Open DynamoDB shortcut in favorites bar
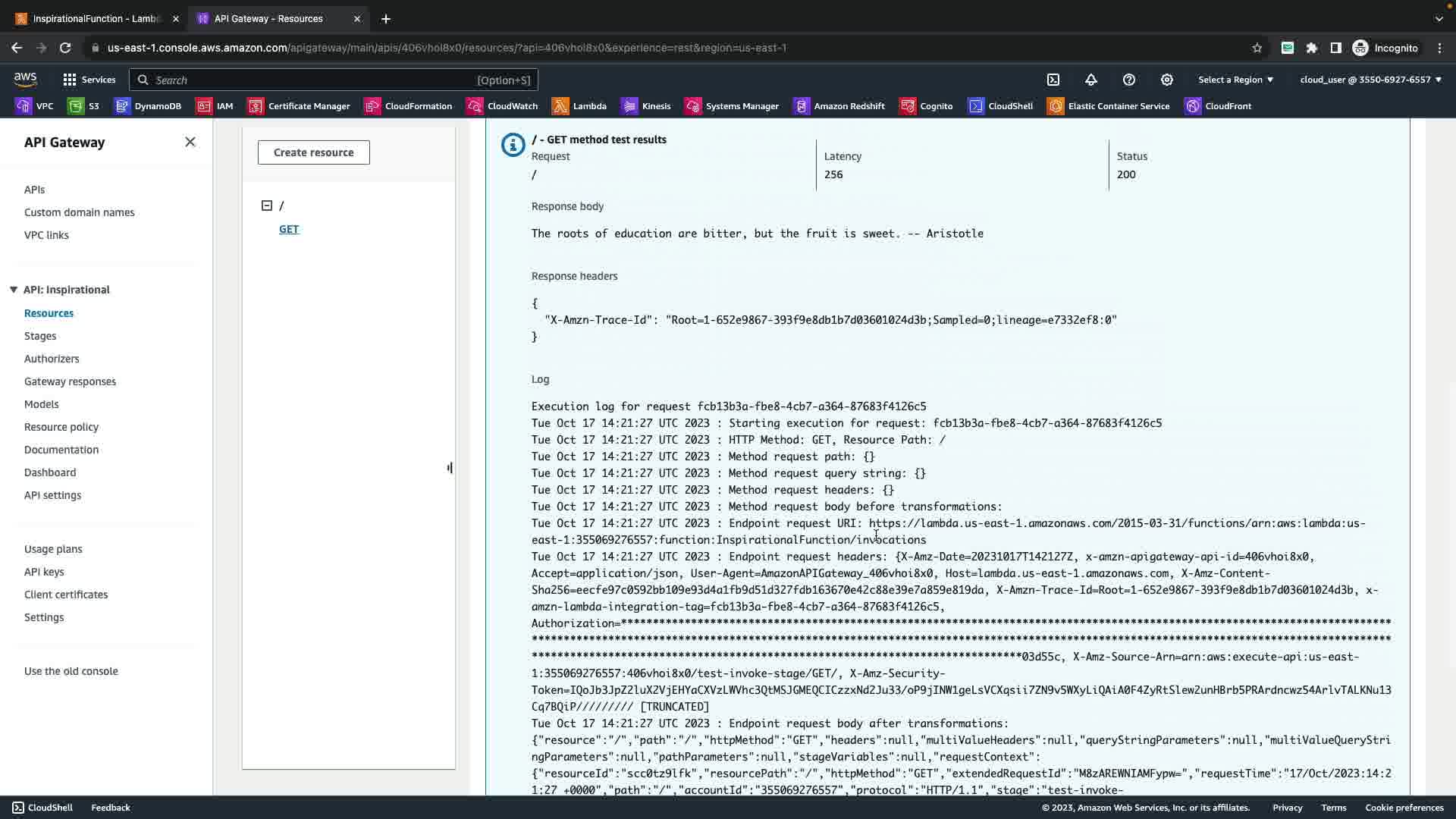 [x=148, y=106]
